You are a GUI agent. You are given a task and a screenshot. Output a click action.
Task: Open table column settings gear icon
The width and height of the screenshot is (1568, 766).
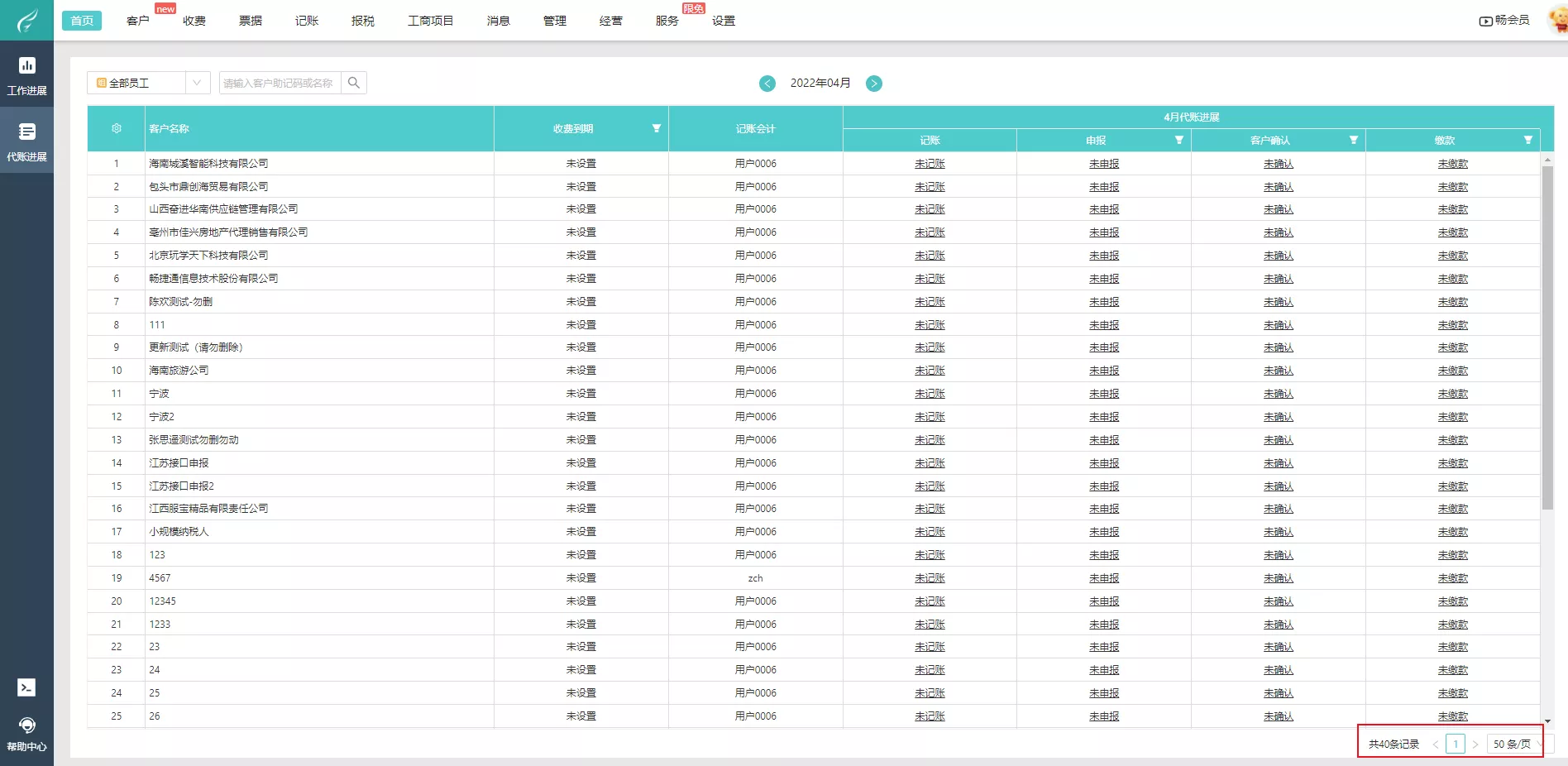(117, 128)
